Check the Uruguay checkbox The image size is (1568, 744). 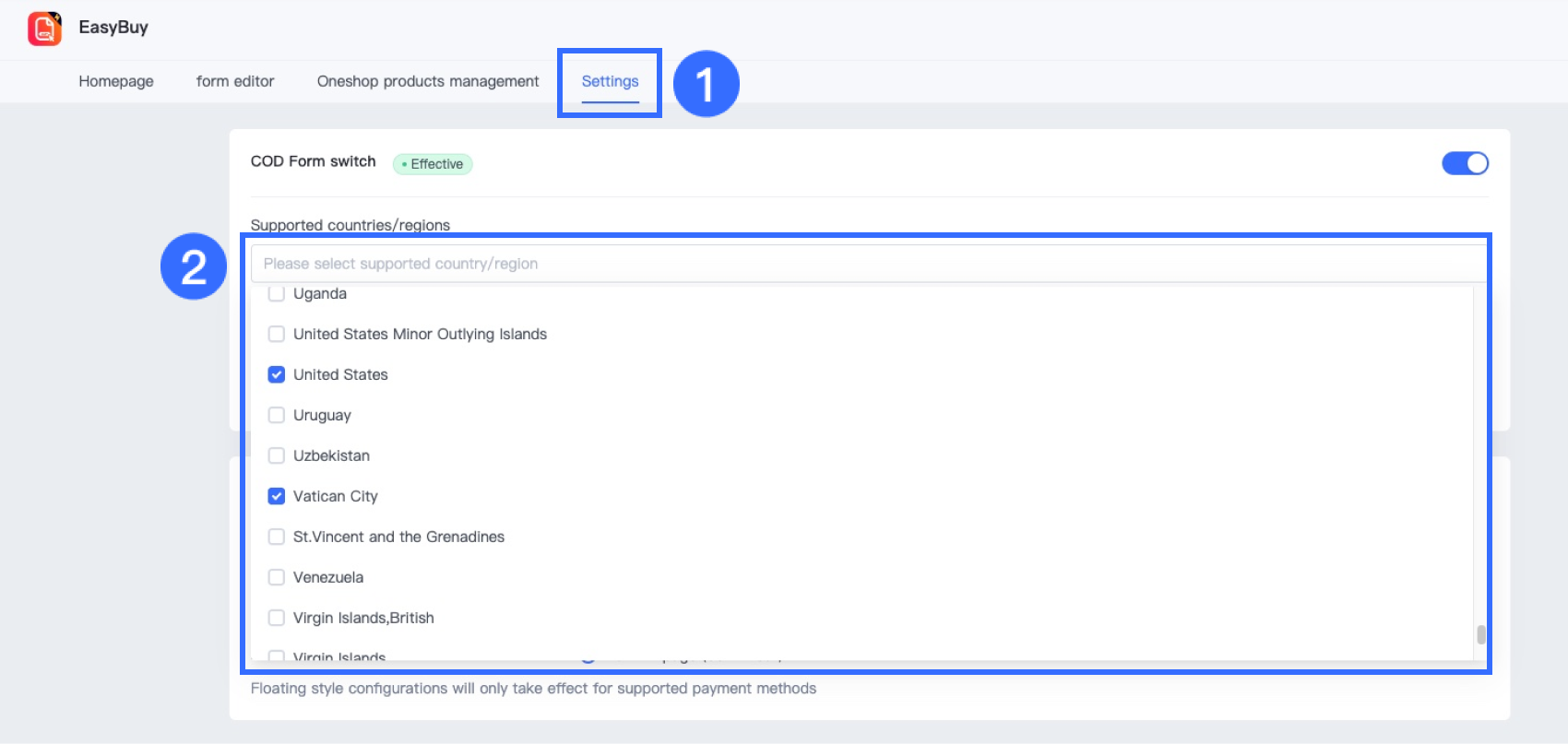click(x=277, y=415)
